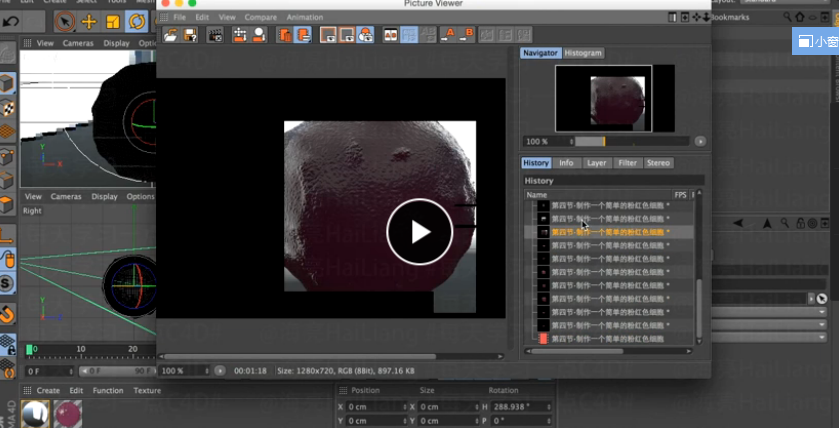Click the pink material sphere thumbnail
The width and height of the screenshot is (839, 428).
67,412
